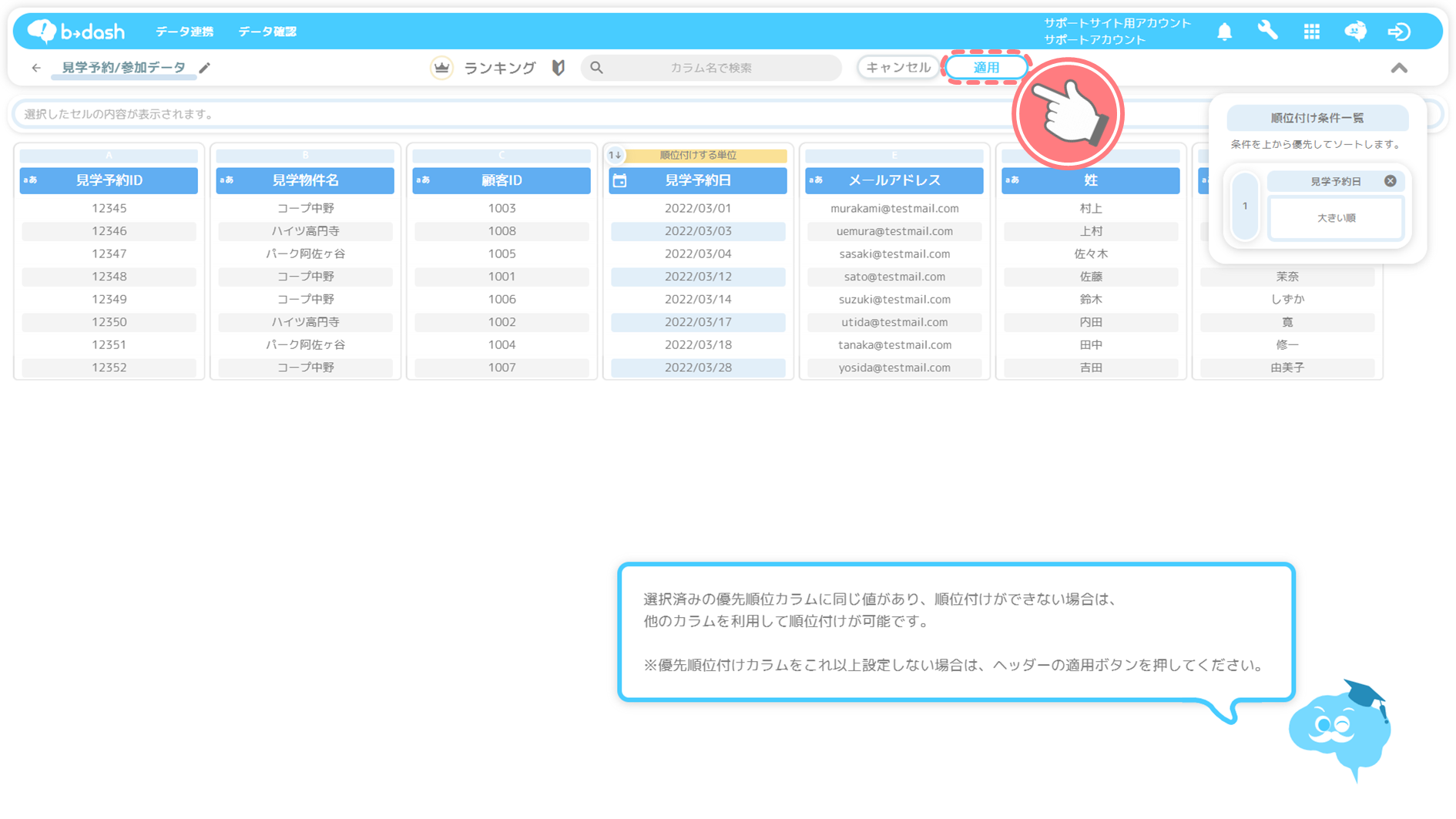The height and width of the screenshot is (819, 1456).
Task: Open the 大きい順 sort order selector
Action: coord(1336,218)
